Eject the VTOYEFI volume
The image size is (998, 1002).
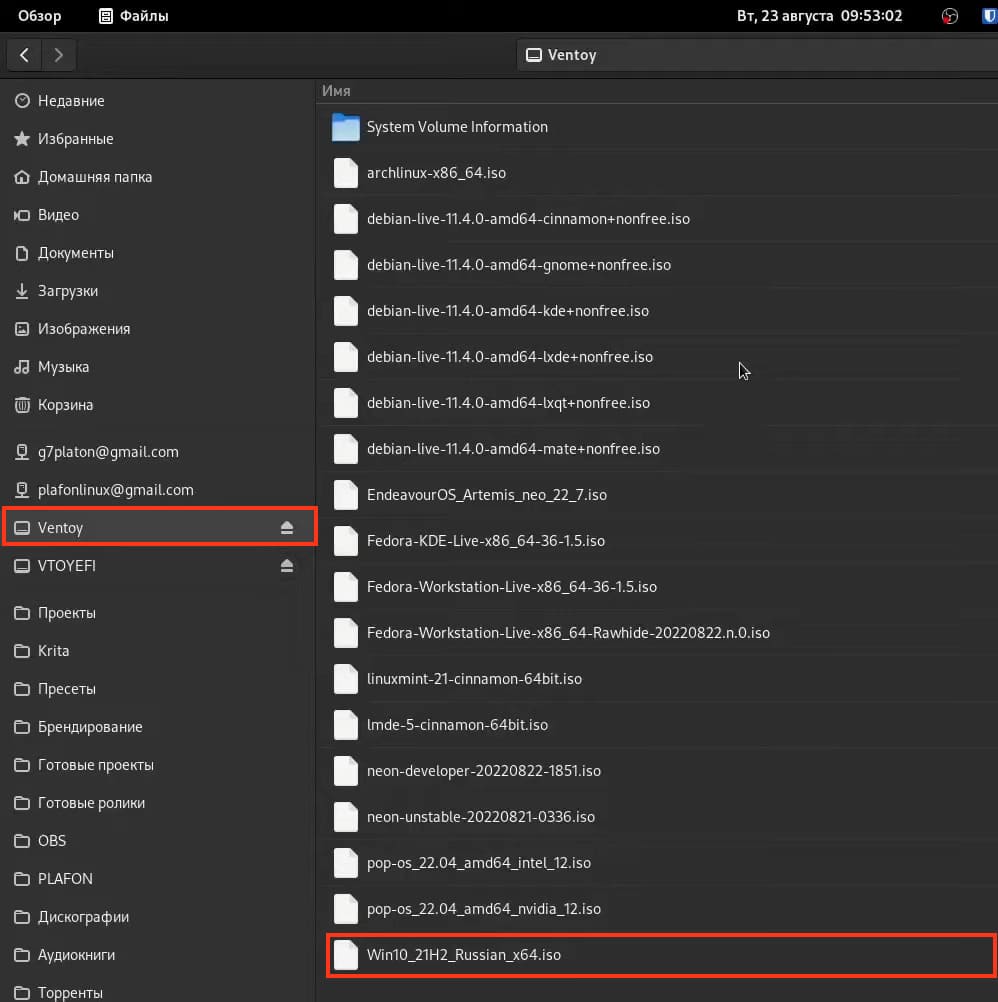click(287, 566)
